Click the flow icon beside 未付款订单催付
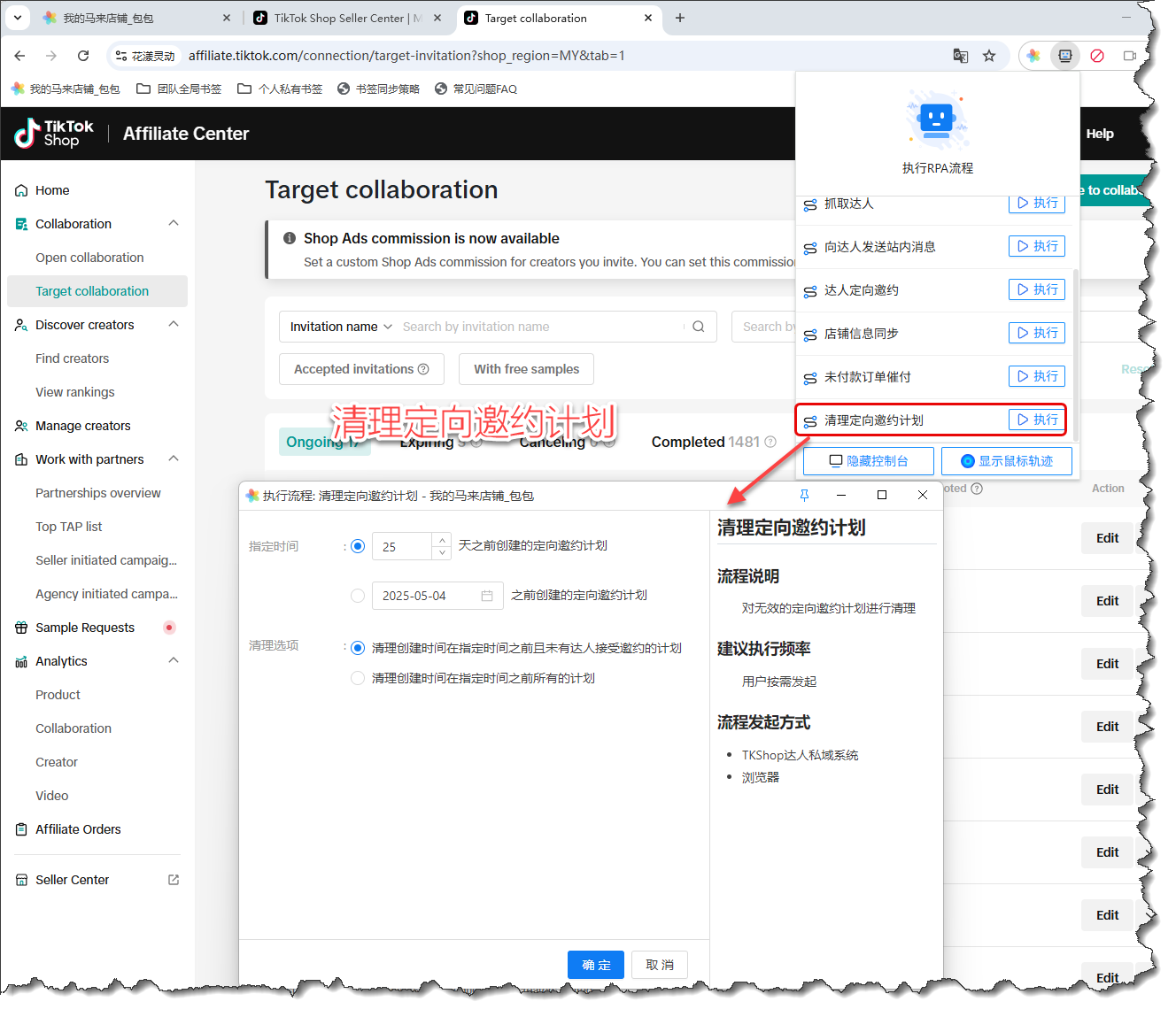 click(810, 378)
